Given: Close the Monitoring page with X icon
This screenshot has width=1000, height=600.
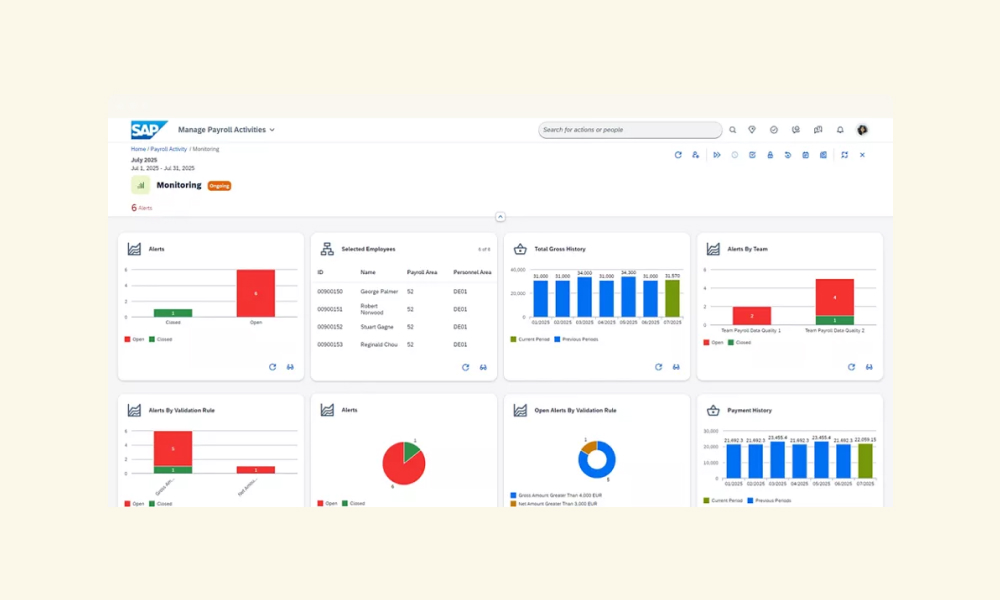Looking at the screenshot, I should (x=862, y=155).
